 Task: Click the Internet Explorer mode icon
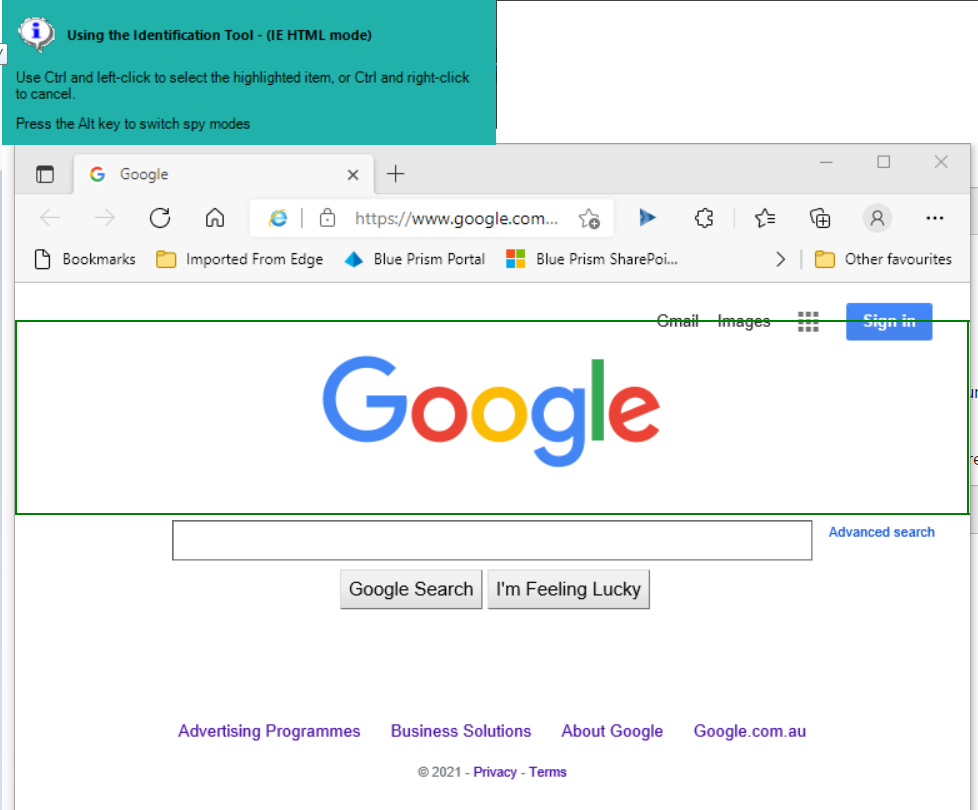[x=278, y=218]
